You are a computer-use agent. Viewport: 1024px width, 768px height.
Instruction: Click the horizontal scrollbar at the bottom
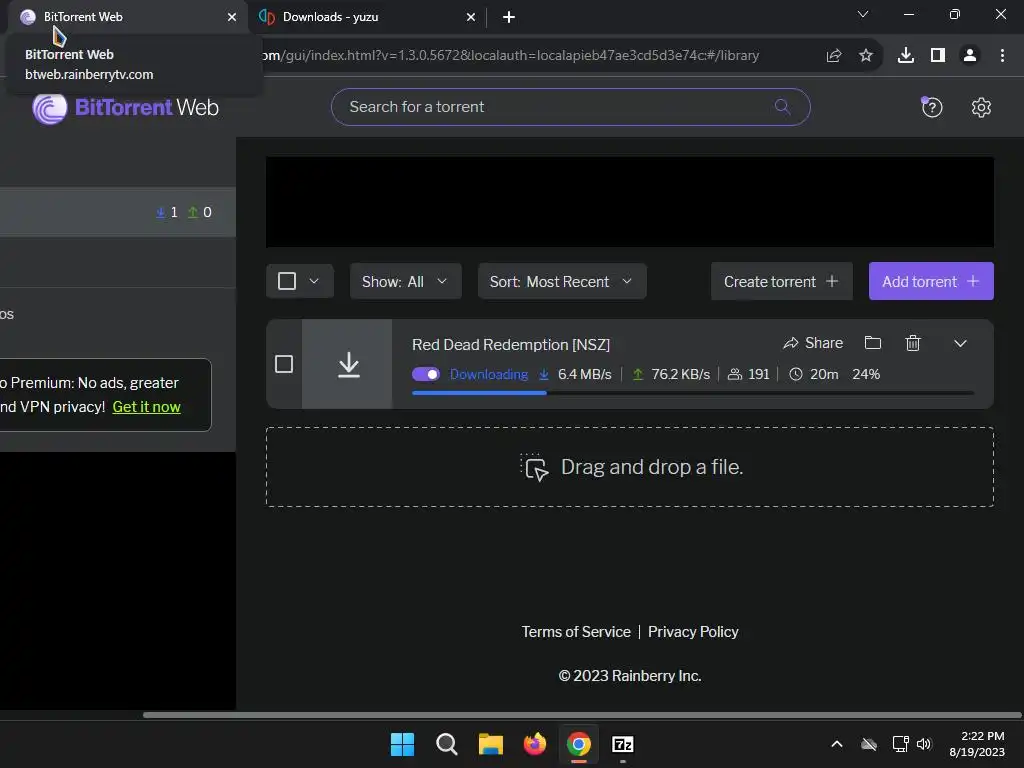pos(583,715)
